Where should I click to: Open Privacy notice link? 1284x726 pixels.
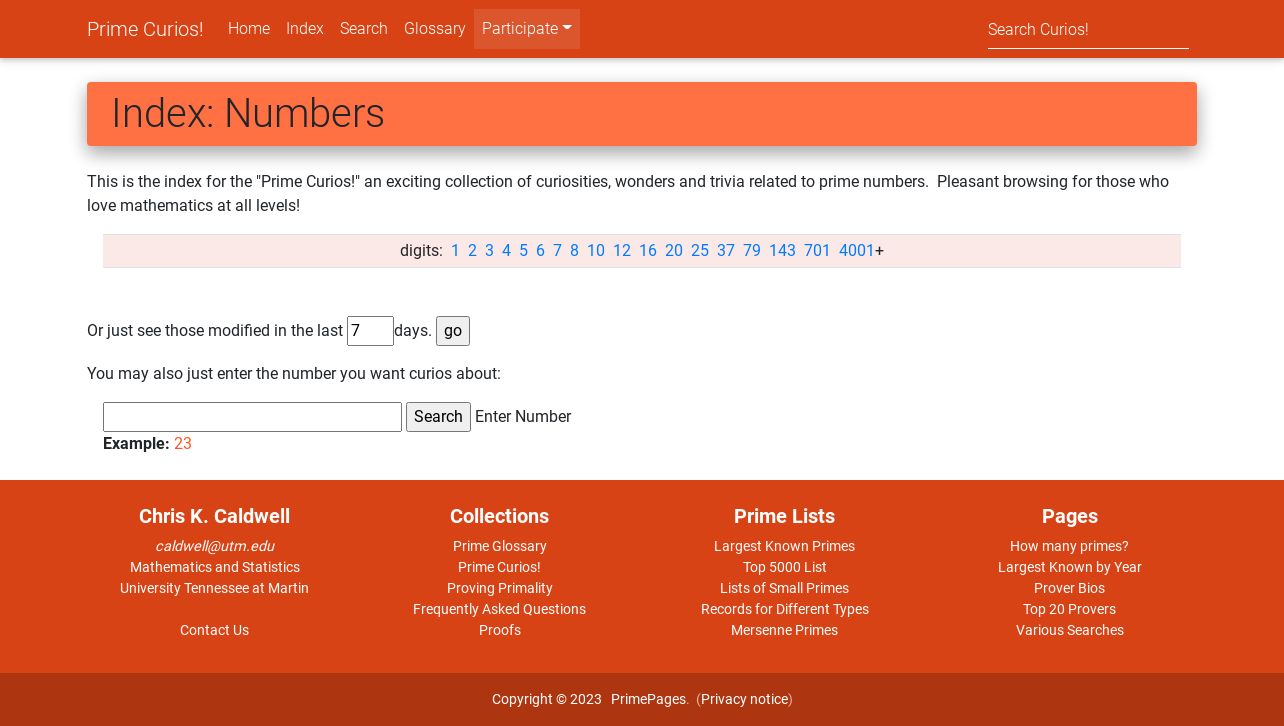click(745, 699)
